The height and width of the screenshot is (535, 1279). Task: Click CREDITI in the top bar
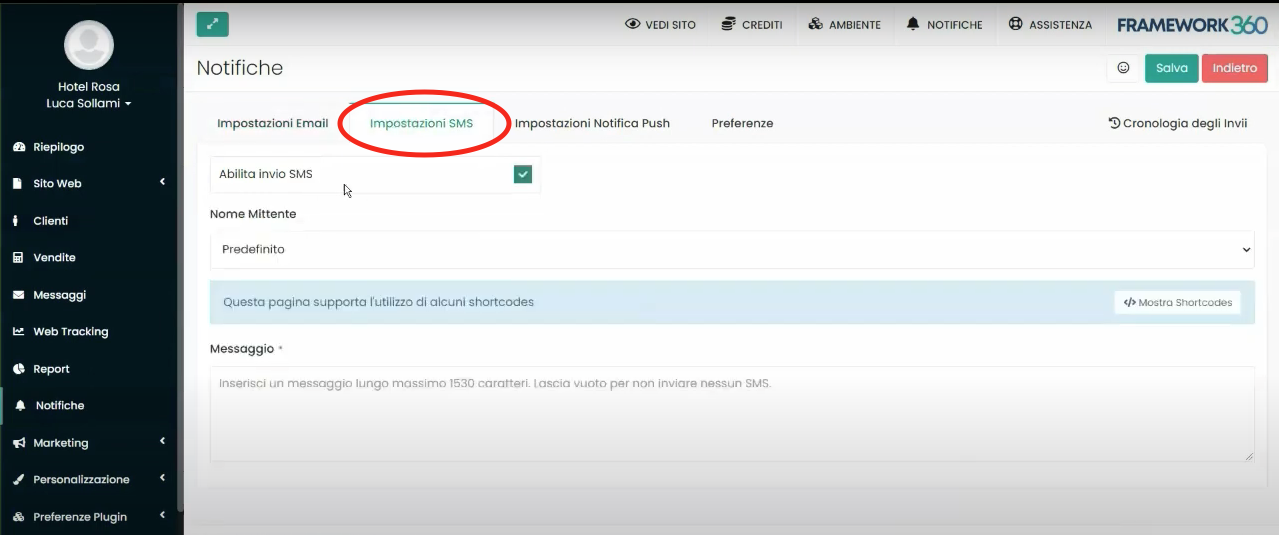click(x=752, y=24)
